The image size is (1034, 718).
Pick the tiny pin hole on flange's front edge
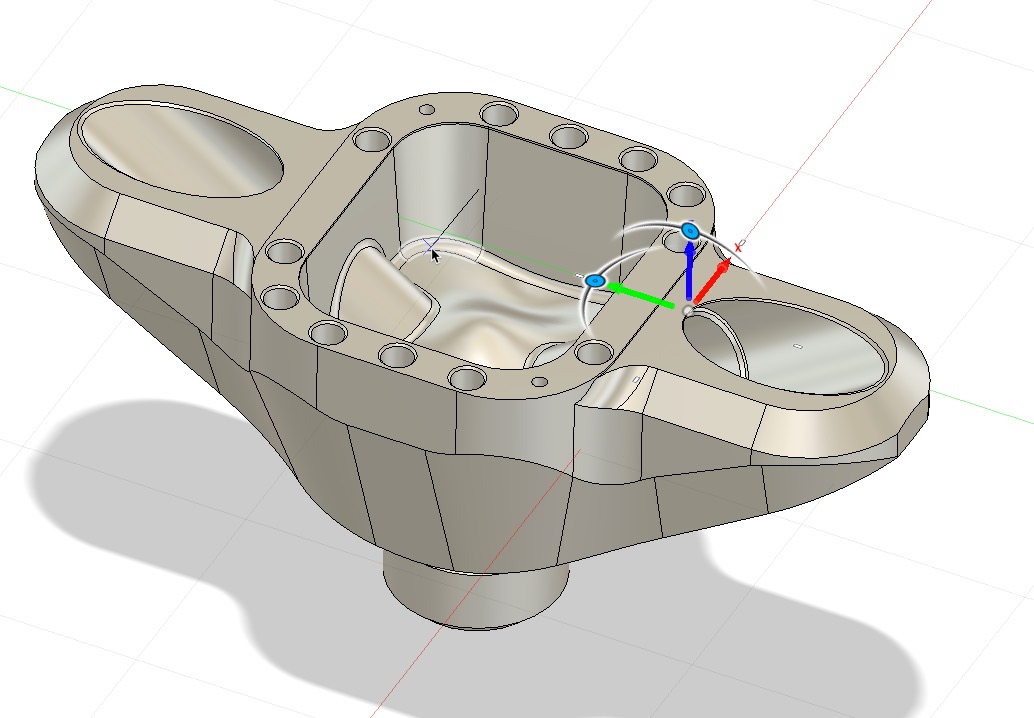(539, 381)
